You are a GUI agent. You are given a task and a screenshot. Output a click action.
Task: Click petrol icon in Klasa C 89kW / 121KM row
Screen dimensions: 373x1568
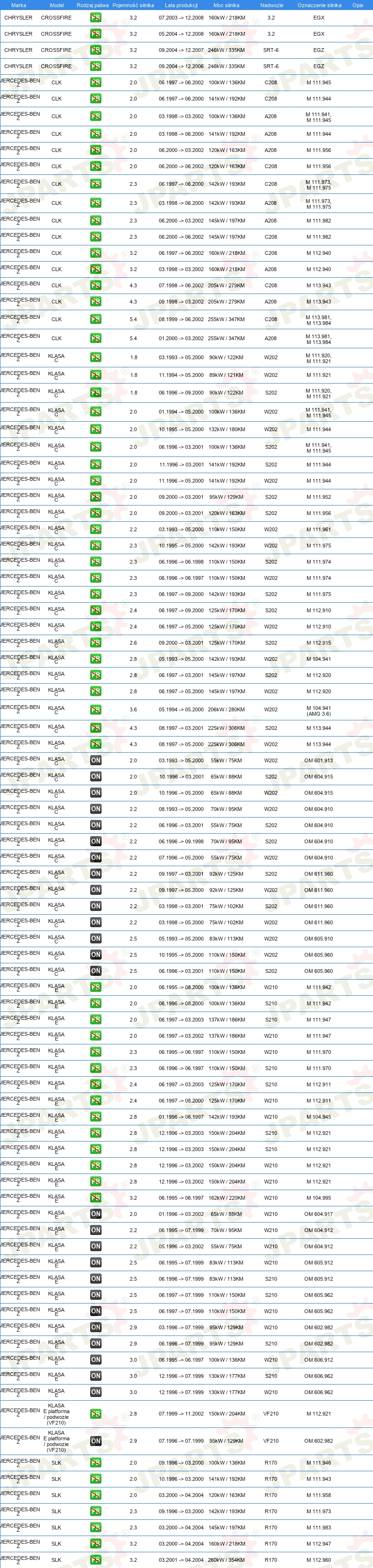96,375
